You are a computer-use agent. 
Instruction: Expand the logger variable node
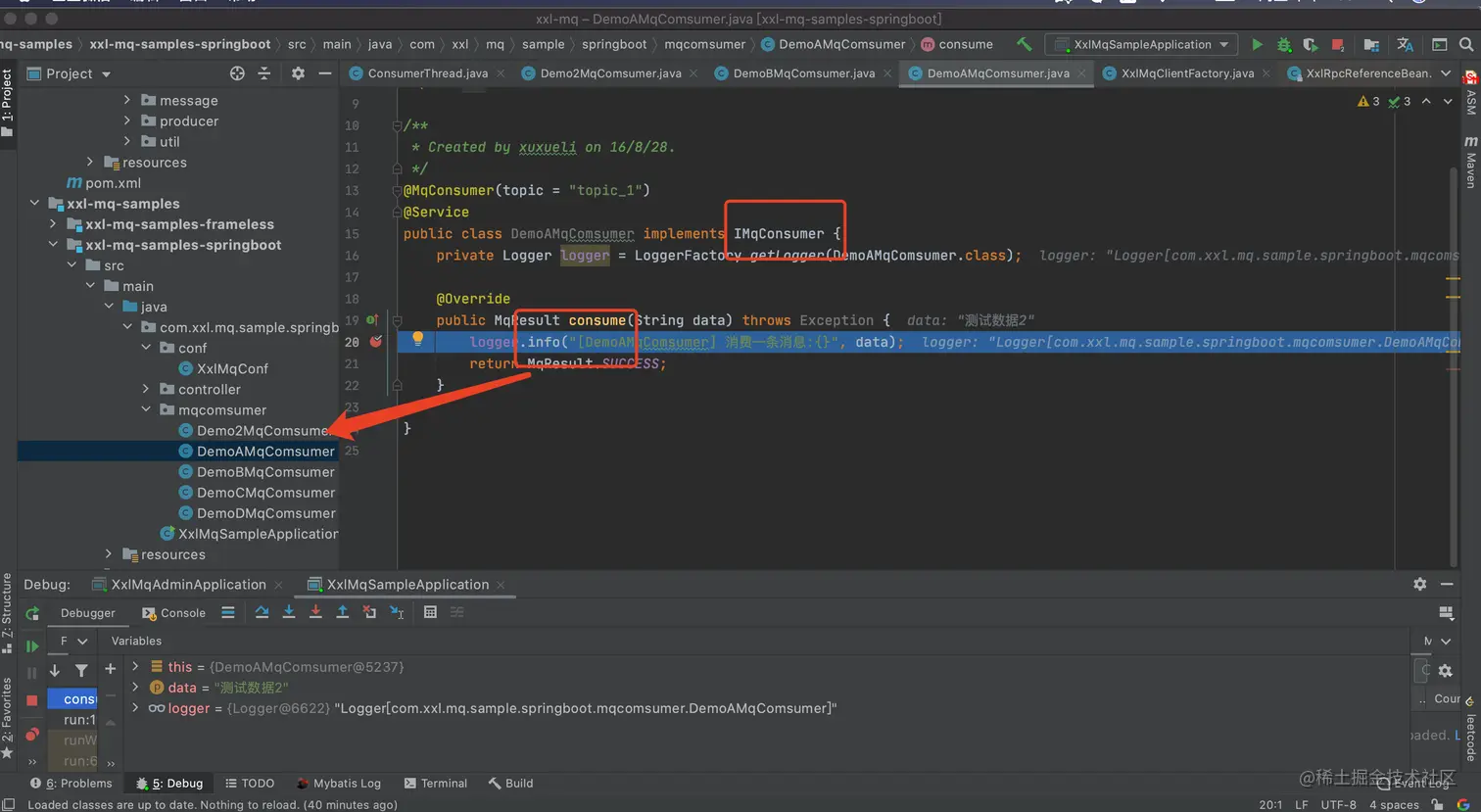135,708
